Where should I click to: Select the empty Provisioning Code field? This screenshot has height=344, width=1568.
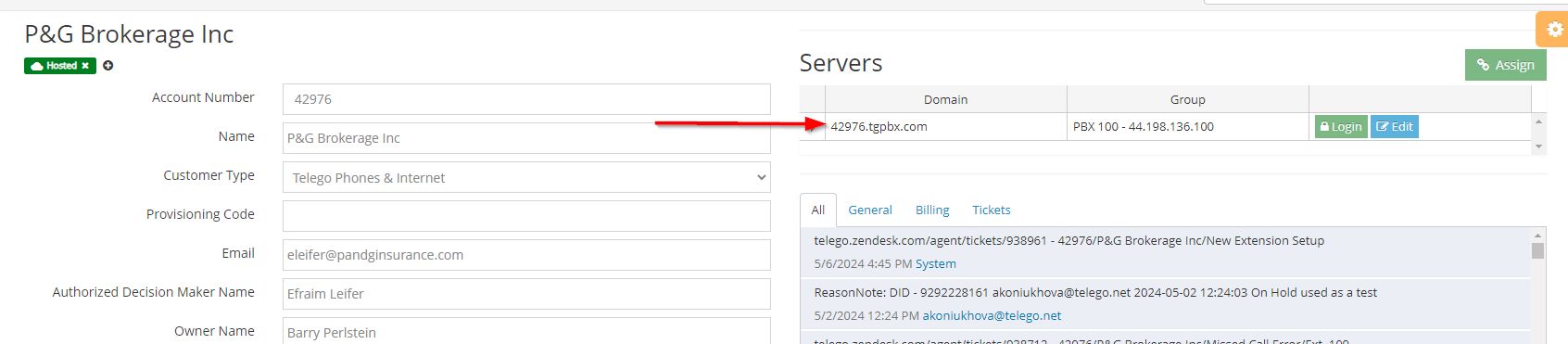(526, 216)
